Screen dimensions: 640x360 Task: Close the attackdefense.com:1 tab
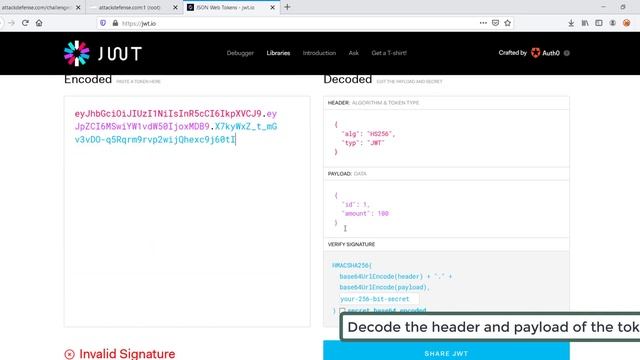click(175, 7)
